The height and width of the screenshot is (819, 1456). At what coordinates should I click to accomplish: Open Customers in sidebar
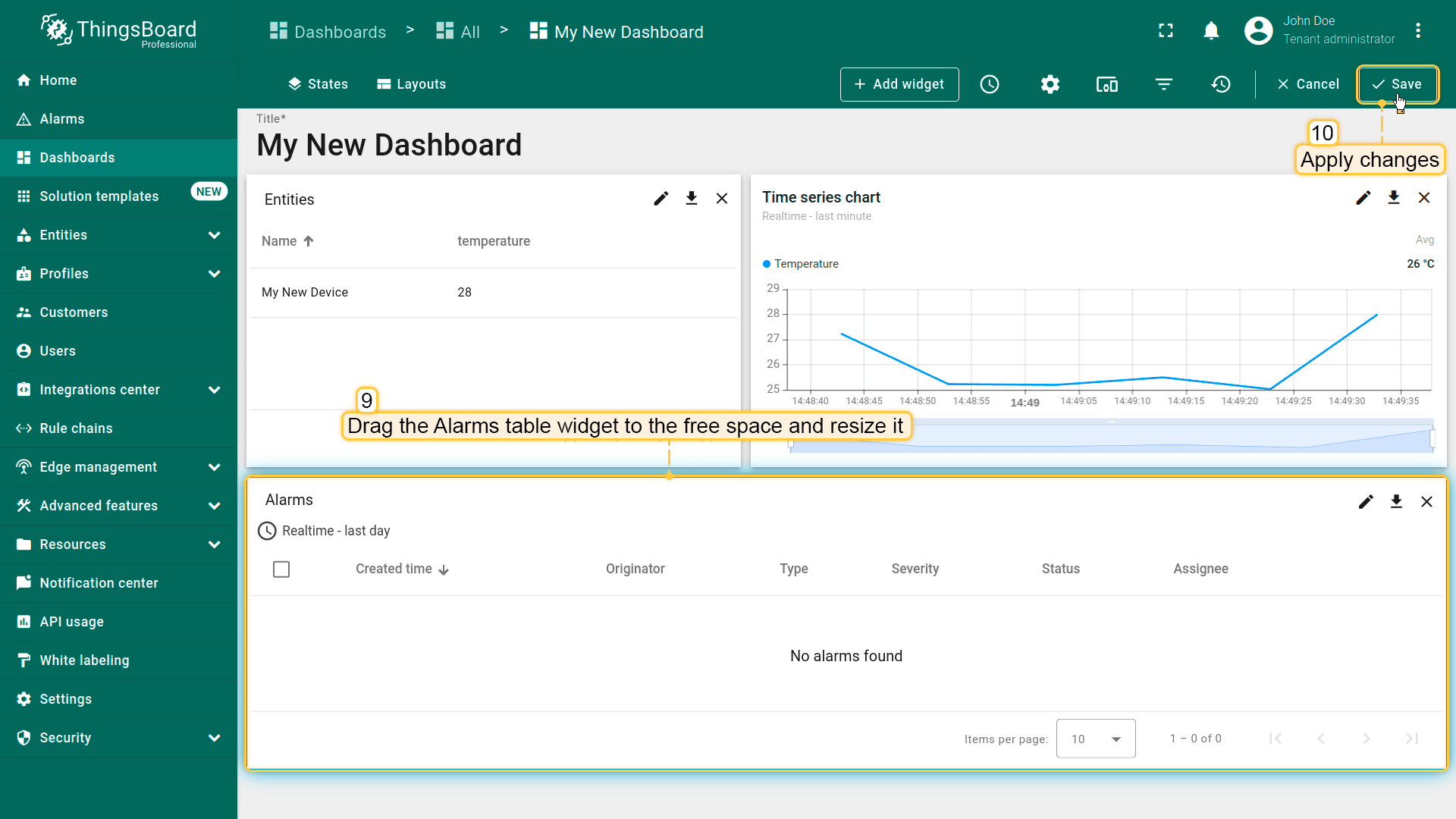point(118,312)
